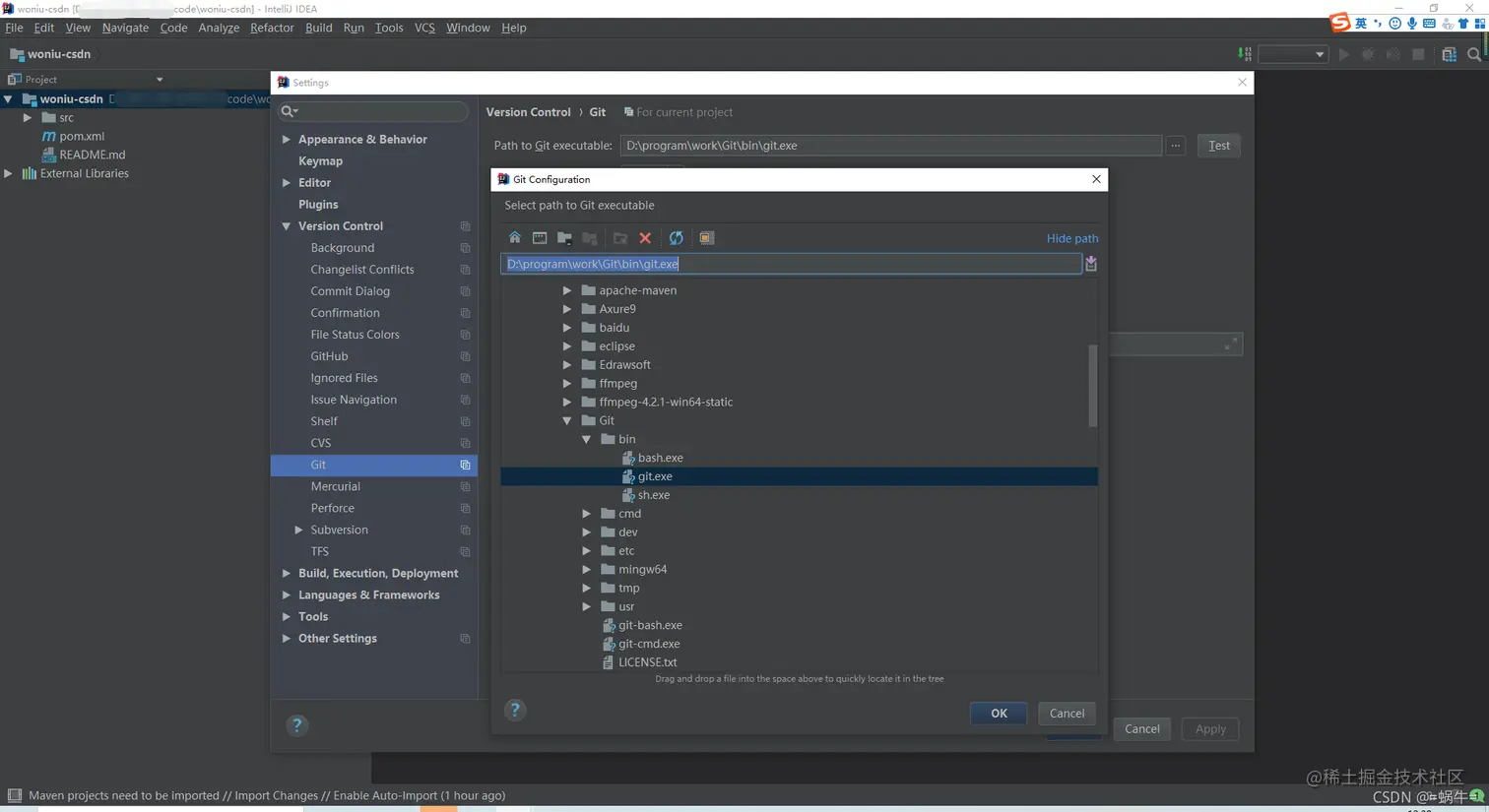
Task: Open Commit Dialog settings page
Action: coord(351,291)
